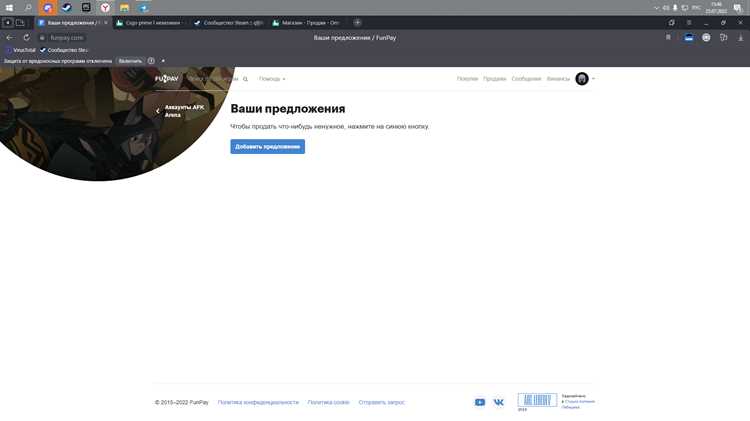The image size is (750, 421).
Task: Click the extensions icon beside downloads
Action: click(723, 37)
